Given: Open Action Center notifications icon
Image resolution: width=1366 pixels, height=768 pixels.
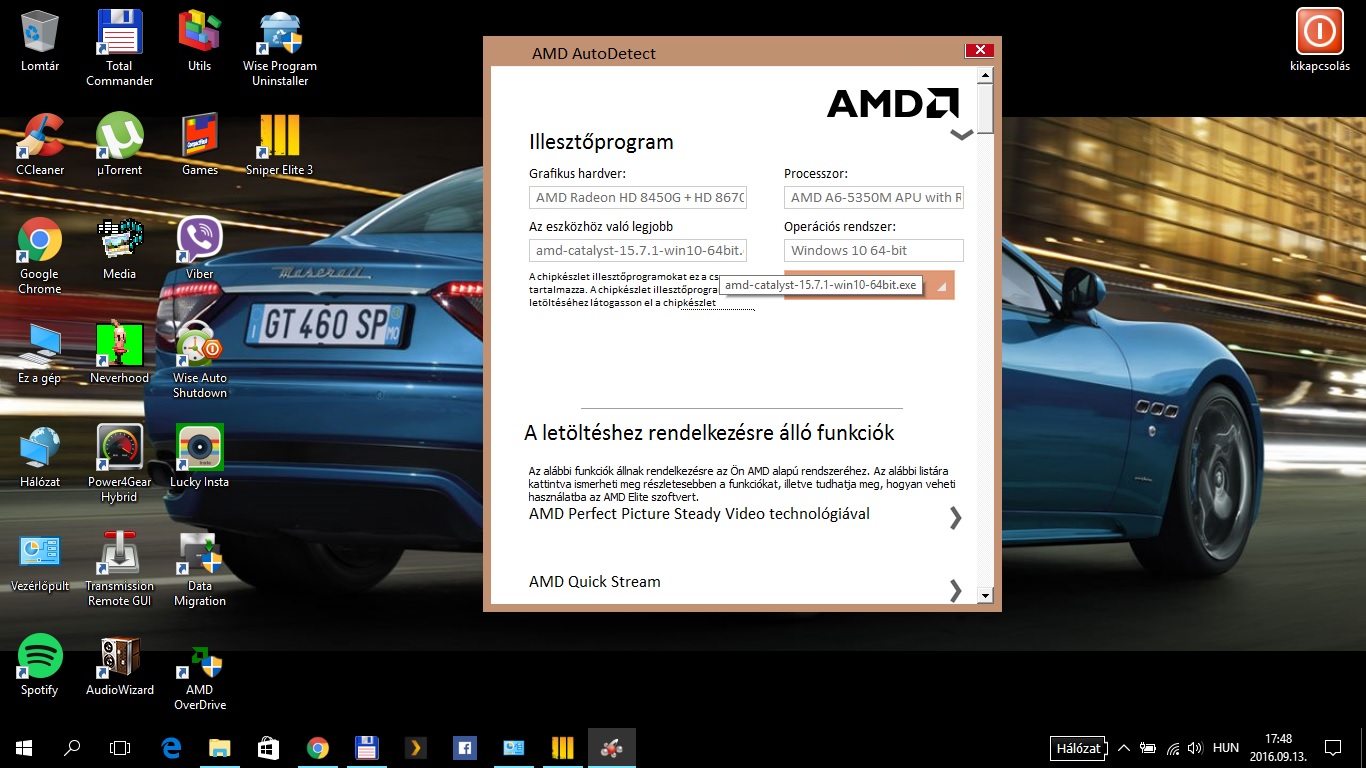Looking at the screenshot, I should 1333,747.
